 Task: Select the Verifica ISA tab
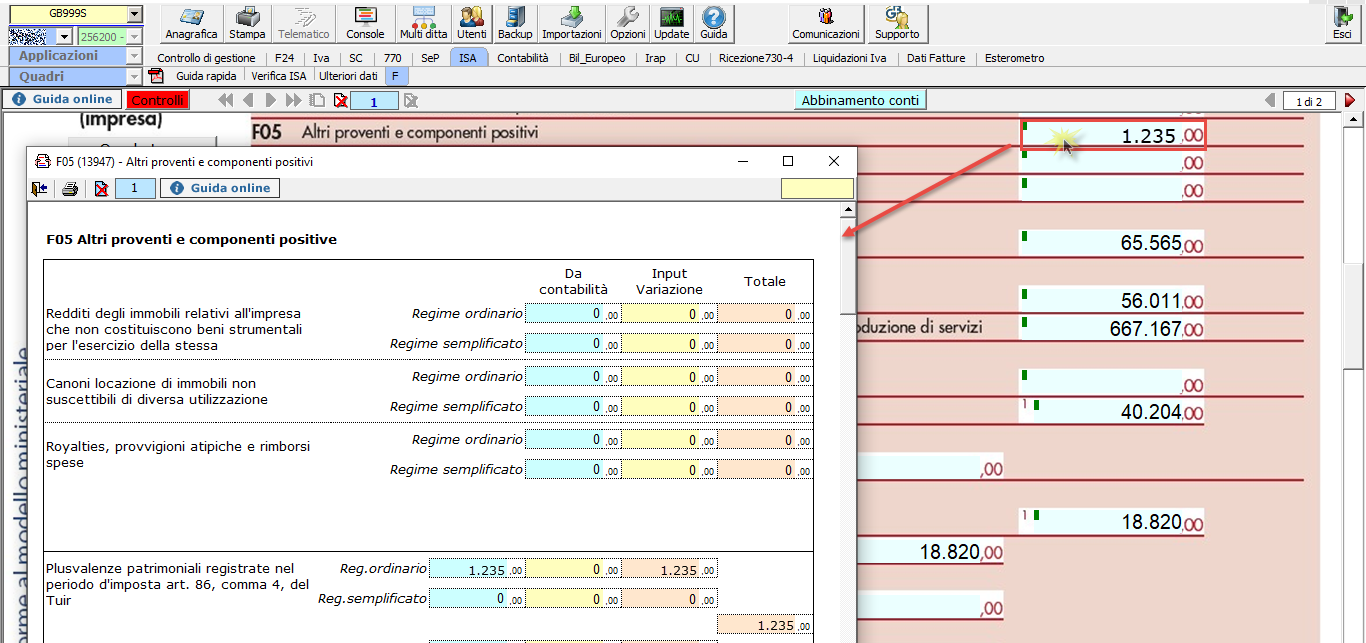pos(279,75)
